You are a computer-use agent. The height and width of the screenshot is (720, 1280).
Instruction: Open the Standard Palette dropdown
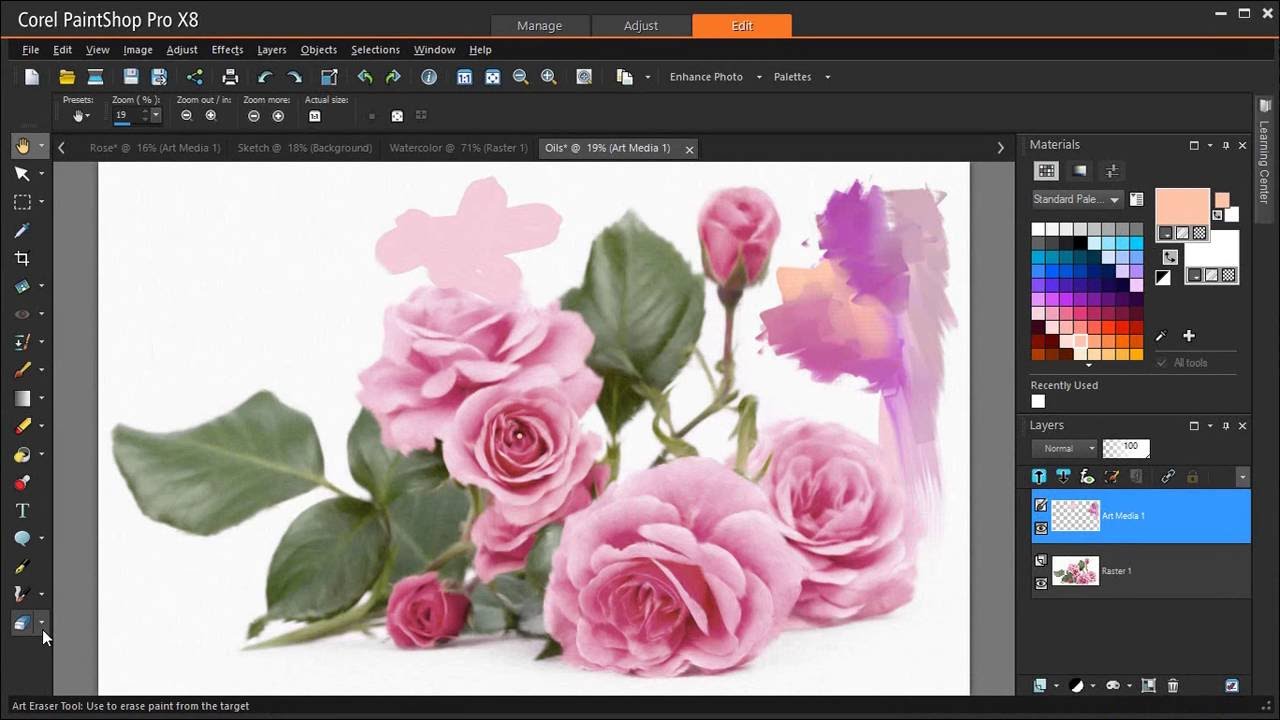click(1114, 199)
